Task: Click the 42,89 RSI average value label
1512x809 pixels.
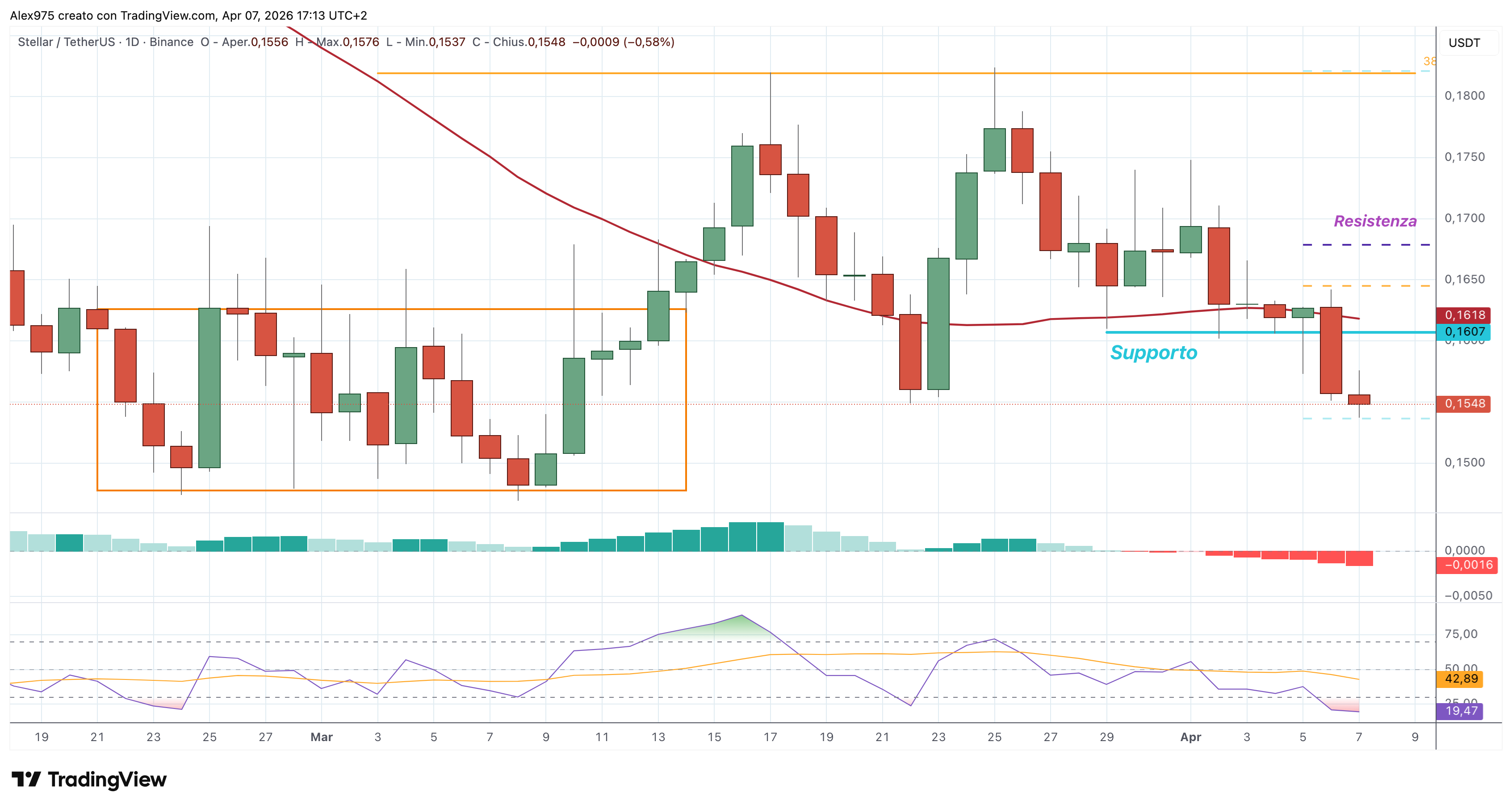Action: (x=1460, y=679)
